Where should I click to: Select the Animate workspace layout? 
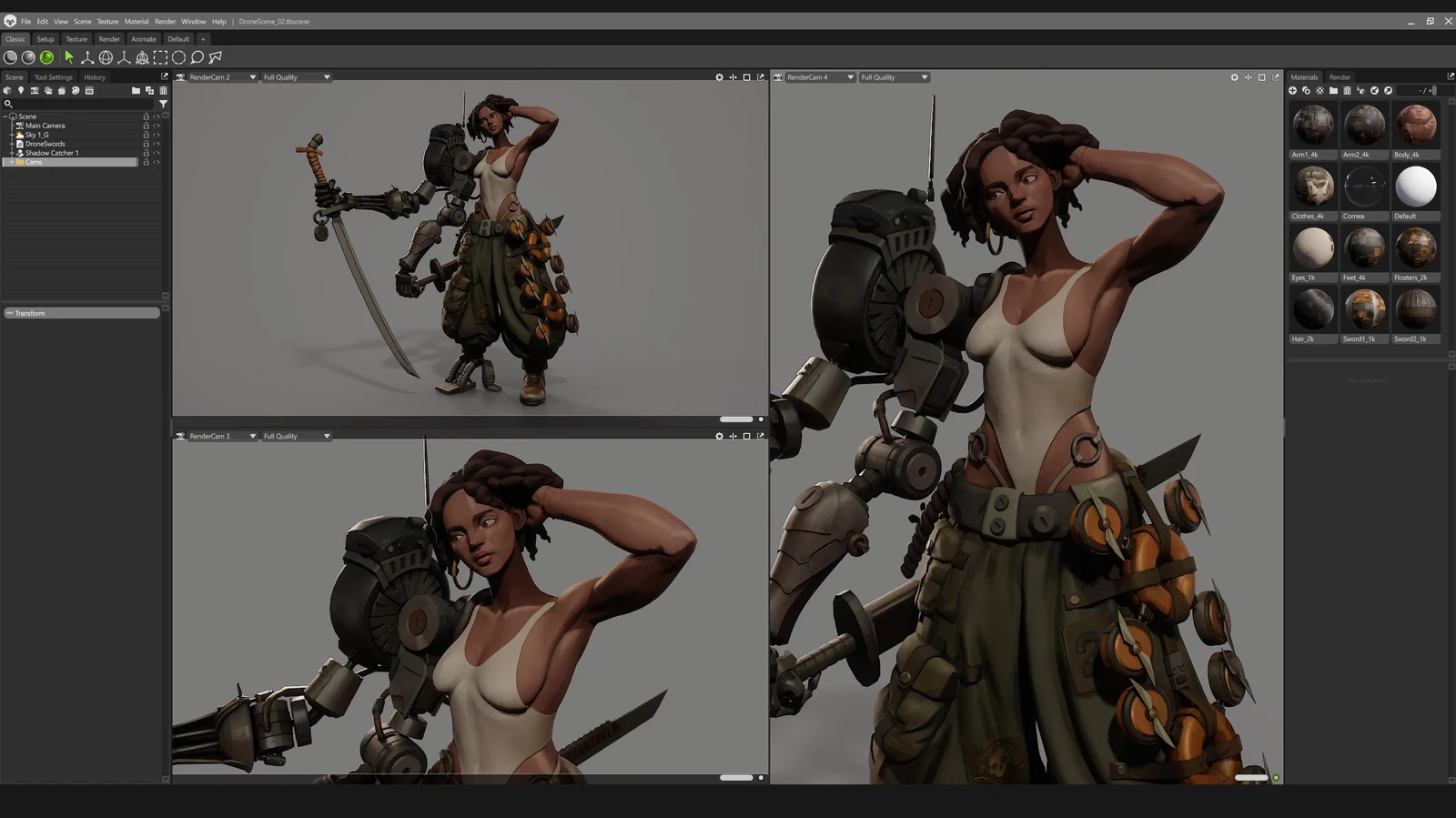click(x=143, y=39)
